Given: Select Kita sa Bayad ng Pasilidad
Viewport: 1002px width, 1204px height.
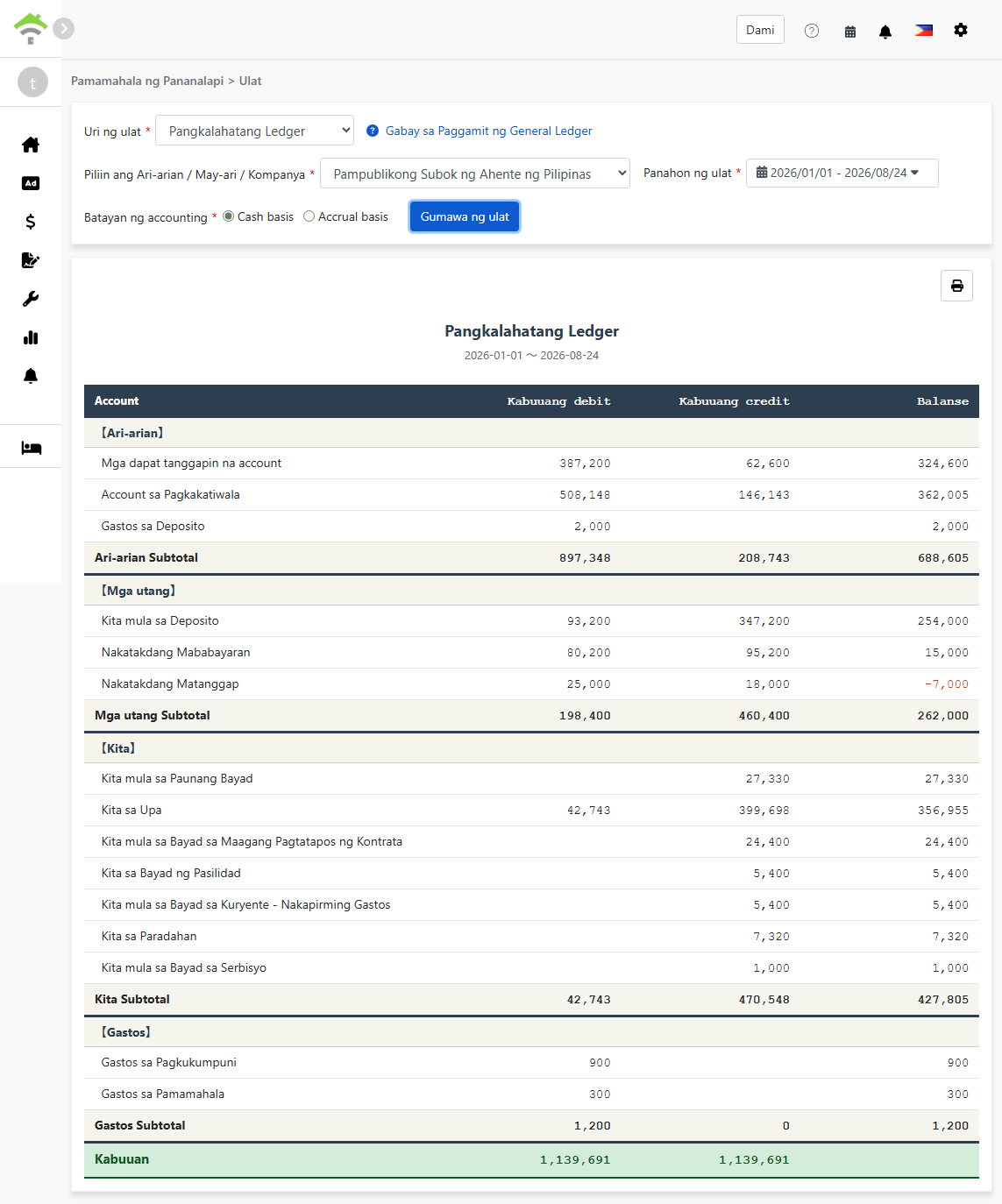Looking at the screenshot, I should point(531,874).
